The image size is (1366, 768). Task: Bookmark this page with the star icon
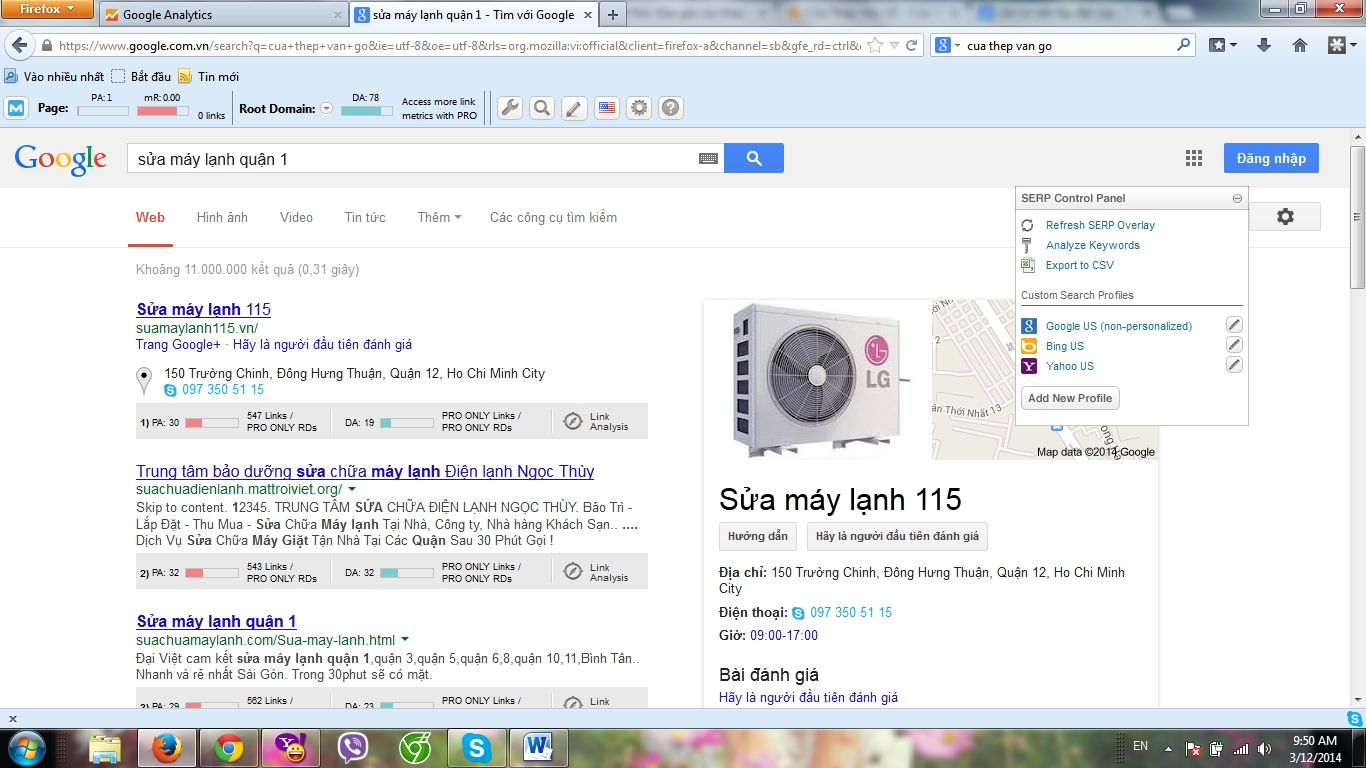coord(875,45)
